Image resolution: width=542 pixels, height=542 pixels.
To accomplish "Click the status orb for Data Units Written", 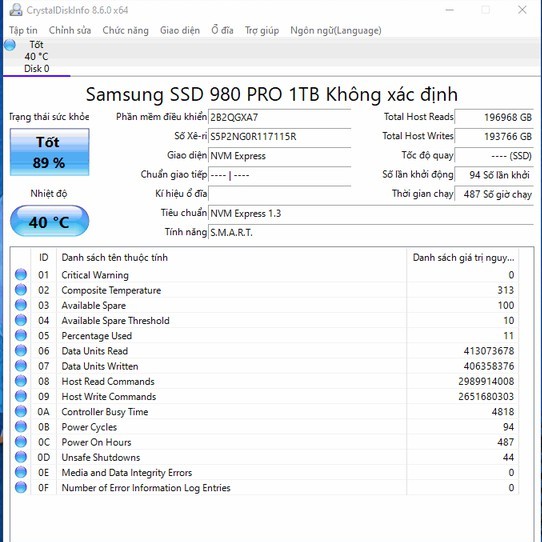I will (x=21, y=366).
